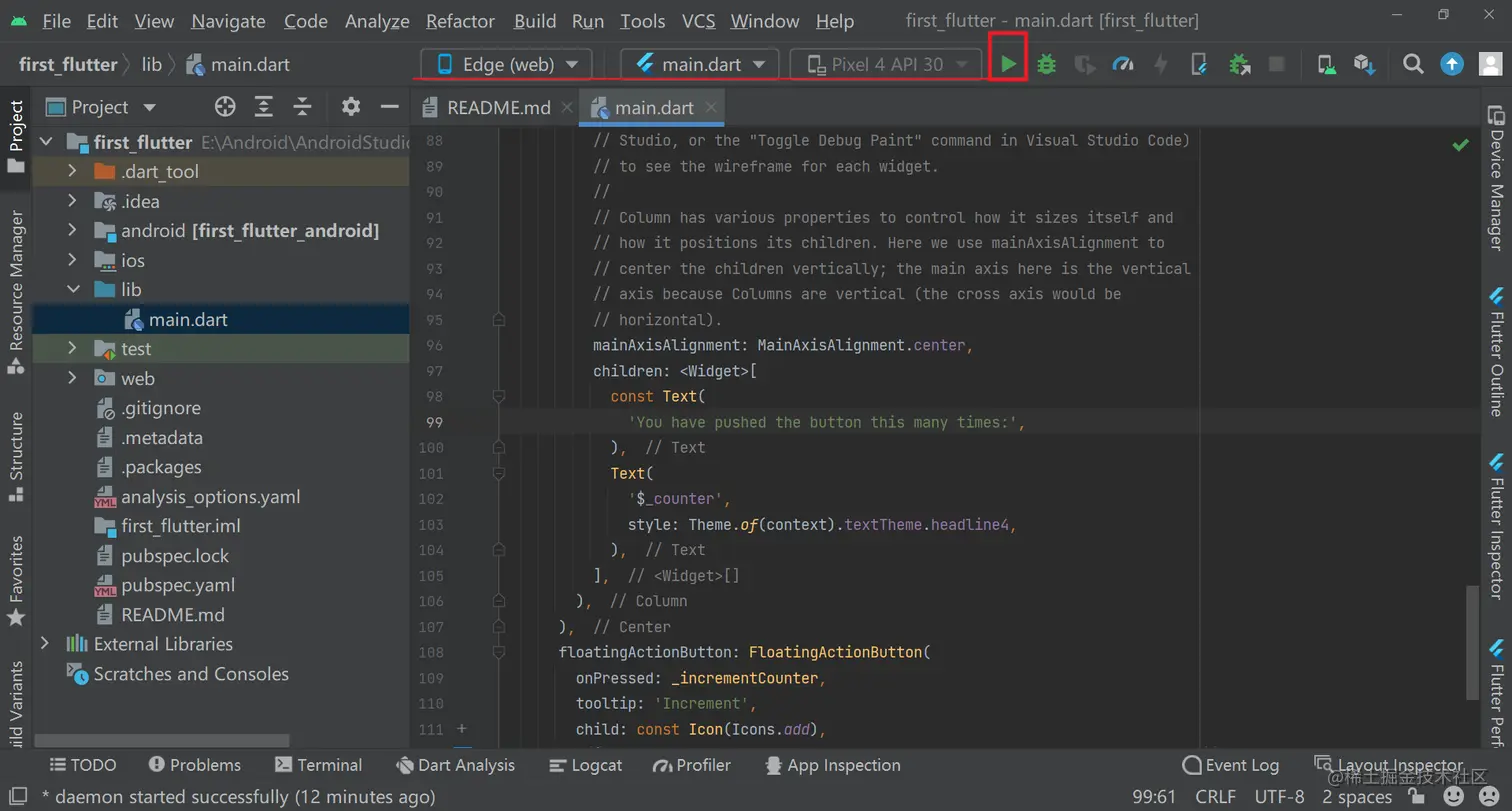Open the Profile speedometer icon
This screenshot has height=811, width=1512.
click(x=1123, y=65)
